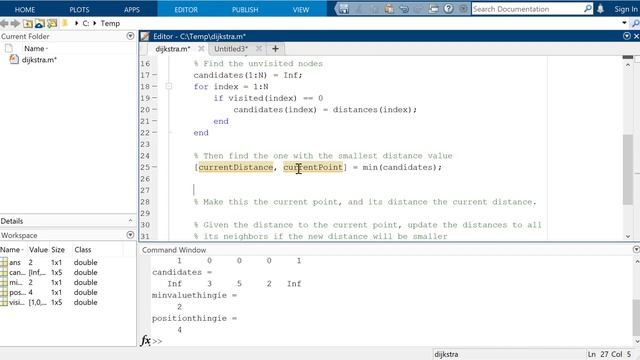The height and width of the screenshot is (360, 640).
Task: Open Help with the question mark icon
Action: 448,9
